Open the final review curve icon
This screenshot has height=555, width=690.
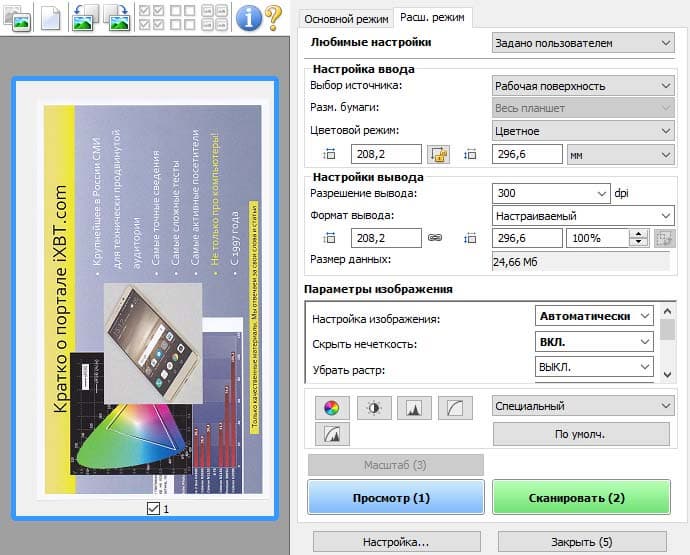332,434
